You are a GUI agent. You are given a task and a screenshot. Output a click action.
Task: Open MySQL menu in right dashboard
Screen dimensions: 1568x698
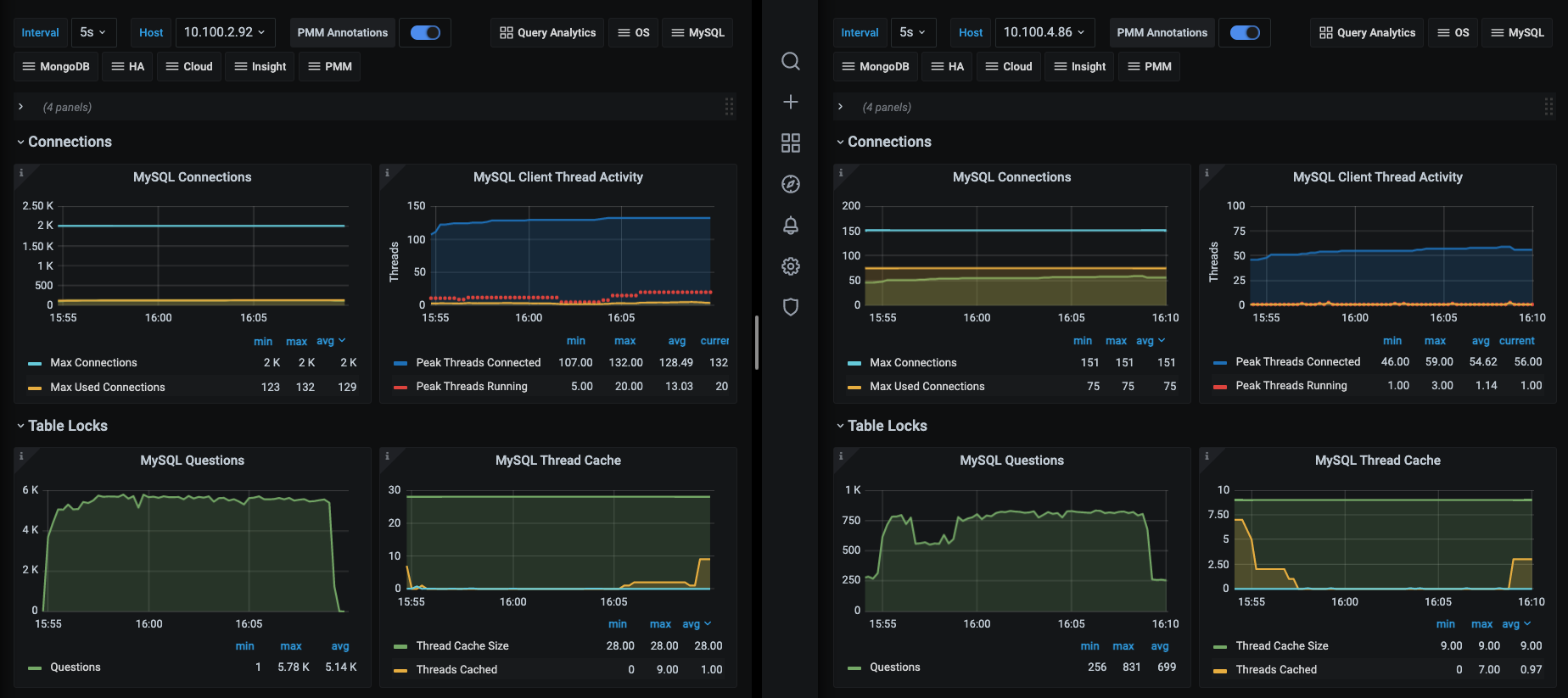(x=1517, y=32)
